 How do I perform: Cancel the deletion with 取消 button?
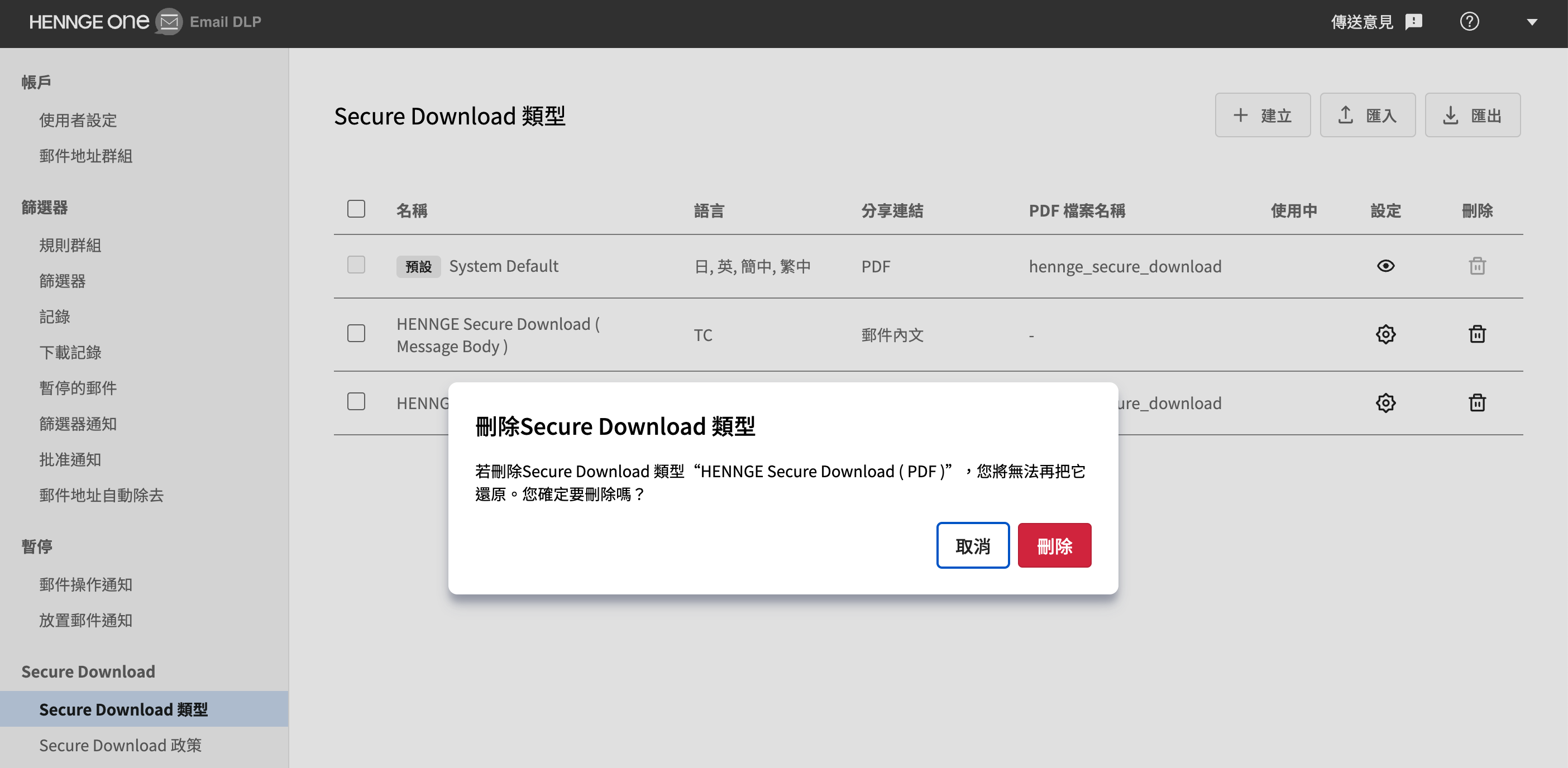coord(973,546)
